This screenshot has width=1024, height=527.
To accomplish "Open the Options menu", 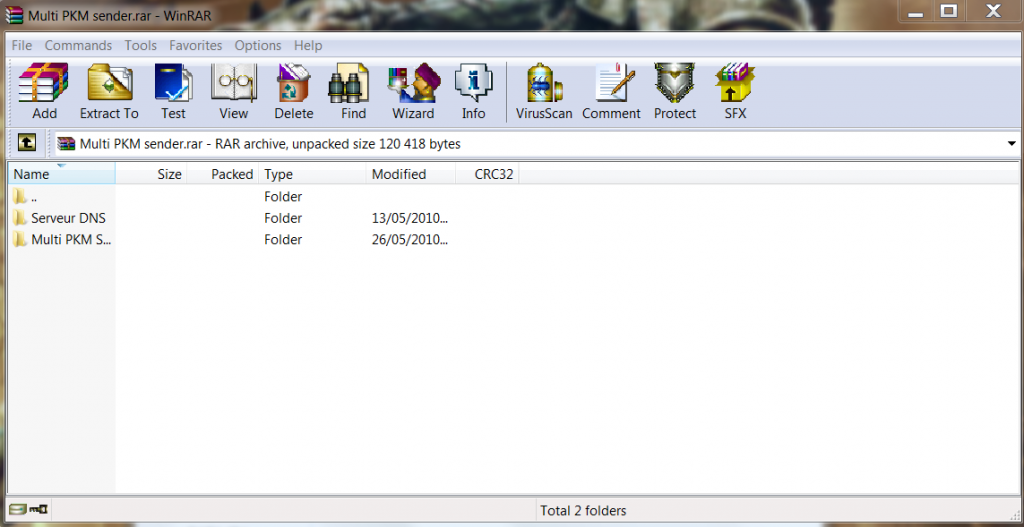I will click(x=258, y=46).
